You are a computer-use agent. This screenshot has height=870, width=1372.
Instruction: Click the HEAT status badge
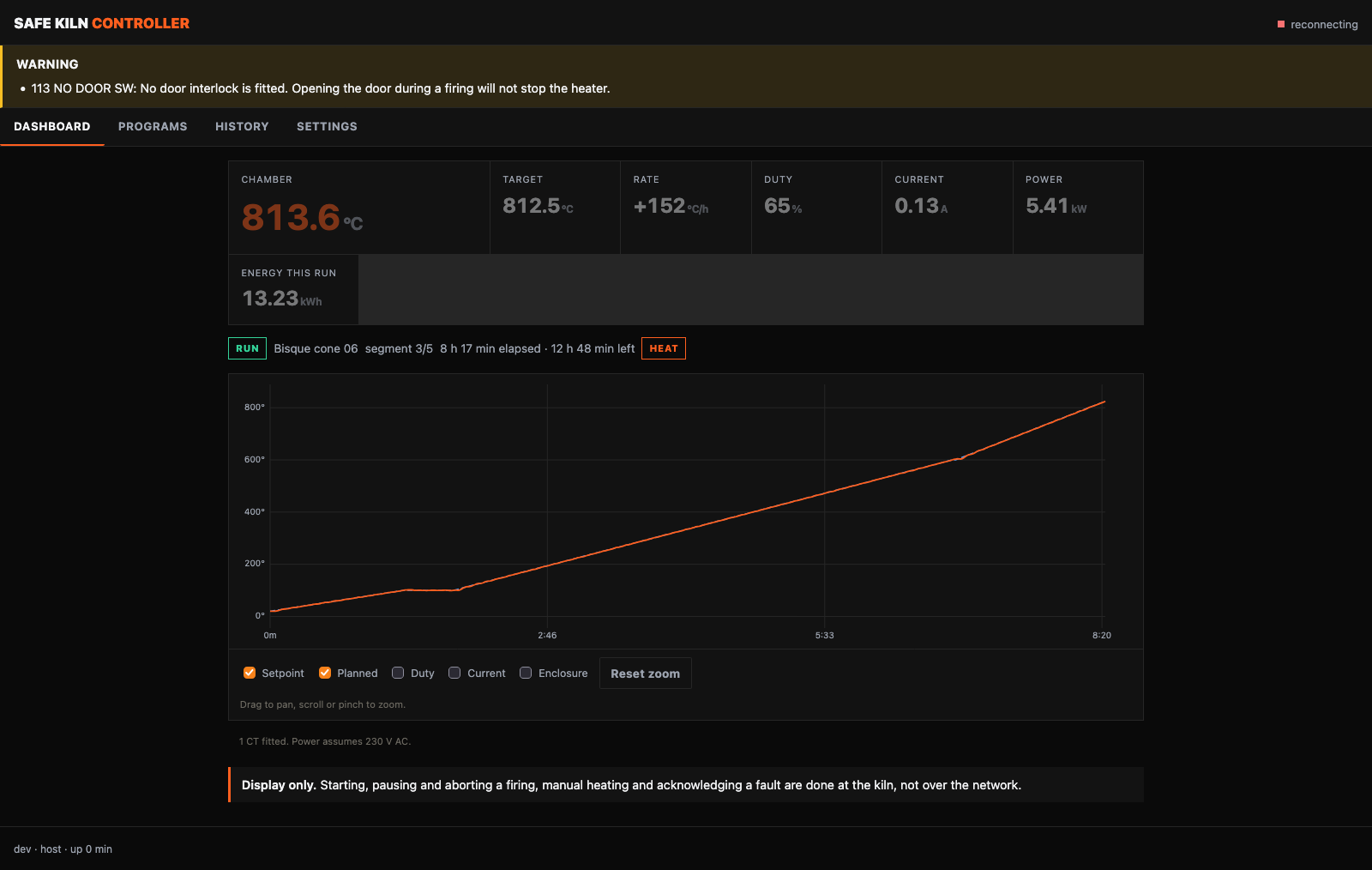click(x=664, y=348)
